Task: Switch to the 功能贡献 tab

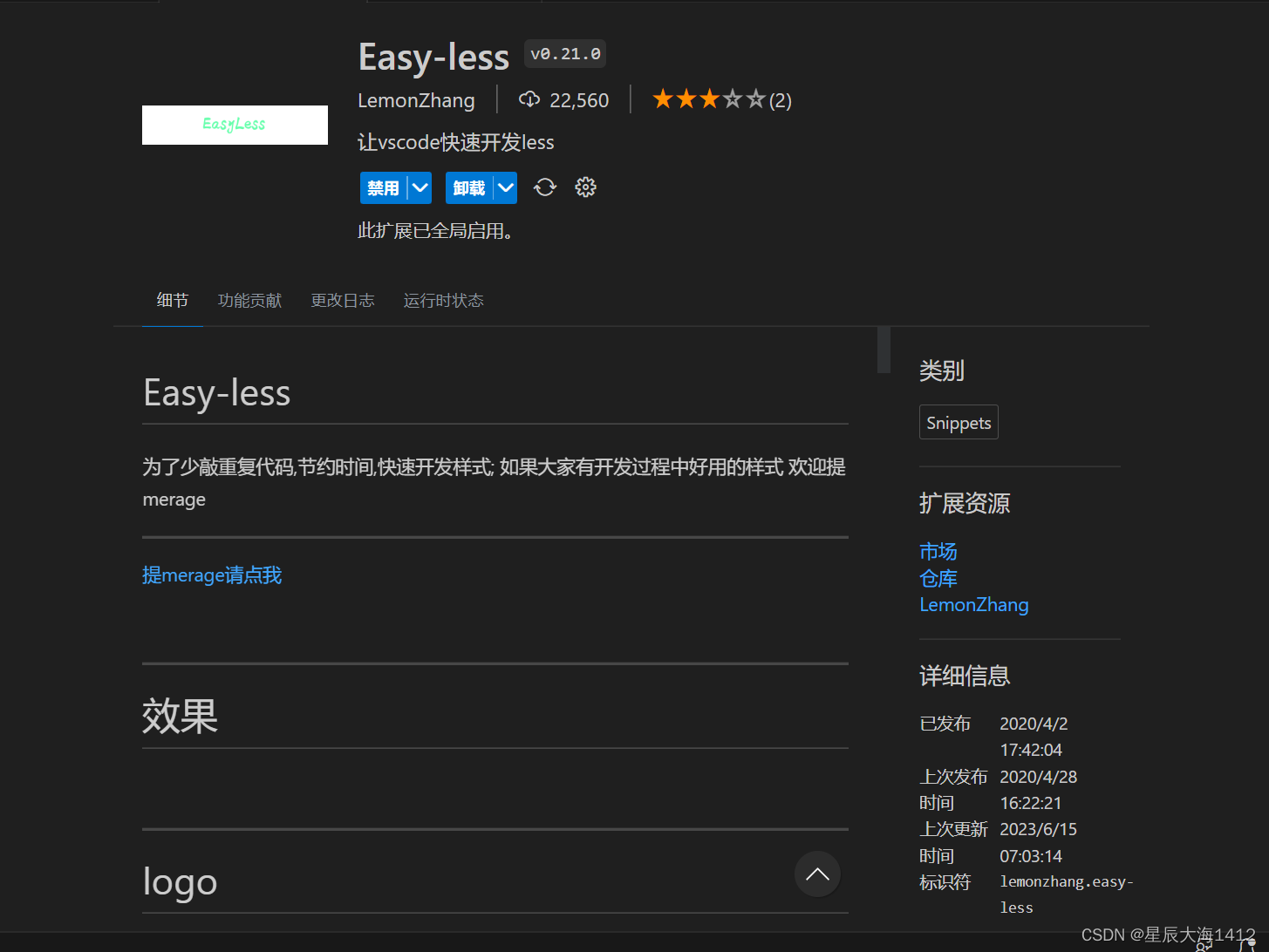Action: 249,300
